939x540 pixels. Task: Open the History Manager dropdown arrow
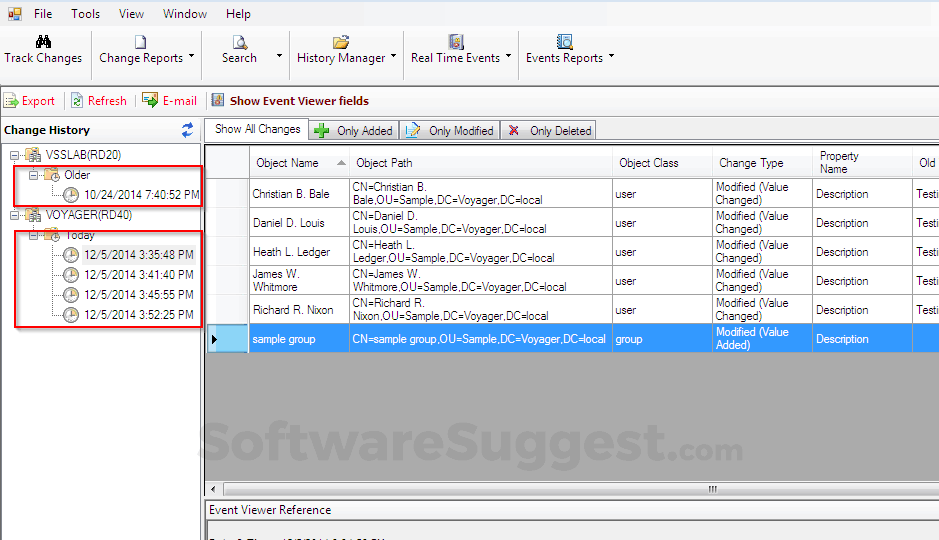(393, 56)
